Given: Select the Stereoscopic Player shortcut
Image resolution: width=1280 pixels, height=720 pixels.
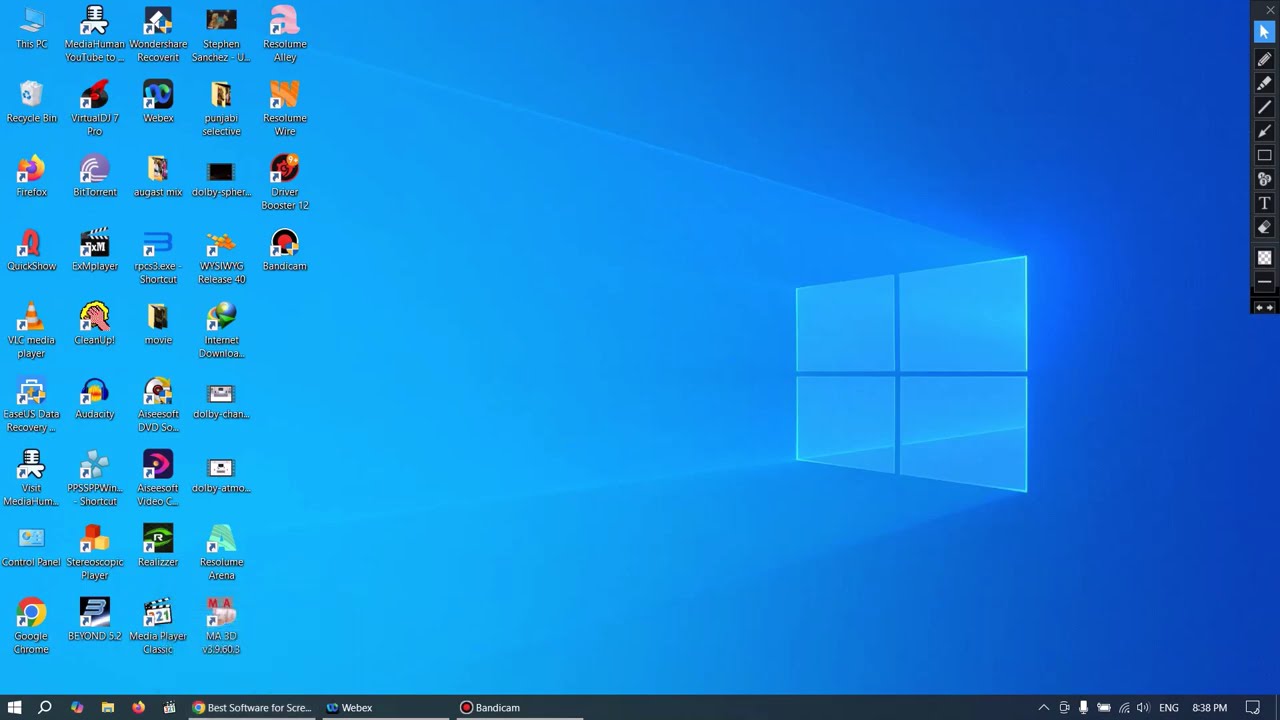Looking at the screenshot, I should (95, 552).
